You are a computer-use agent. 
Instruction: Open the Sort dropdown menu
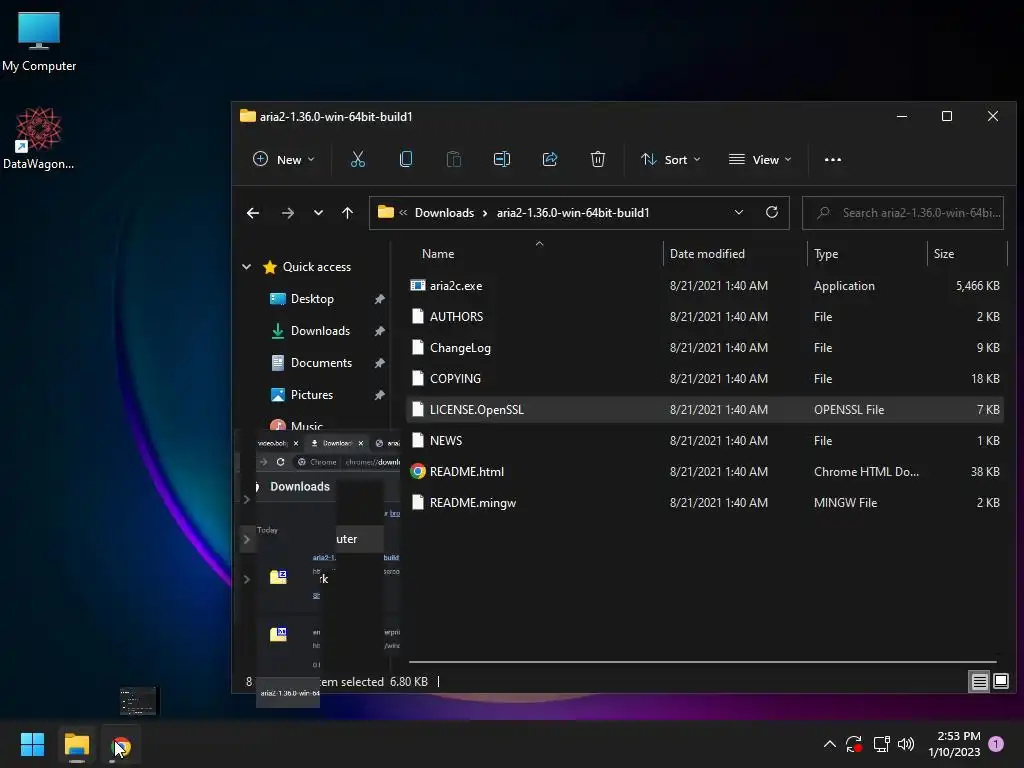(671, 159)
